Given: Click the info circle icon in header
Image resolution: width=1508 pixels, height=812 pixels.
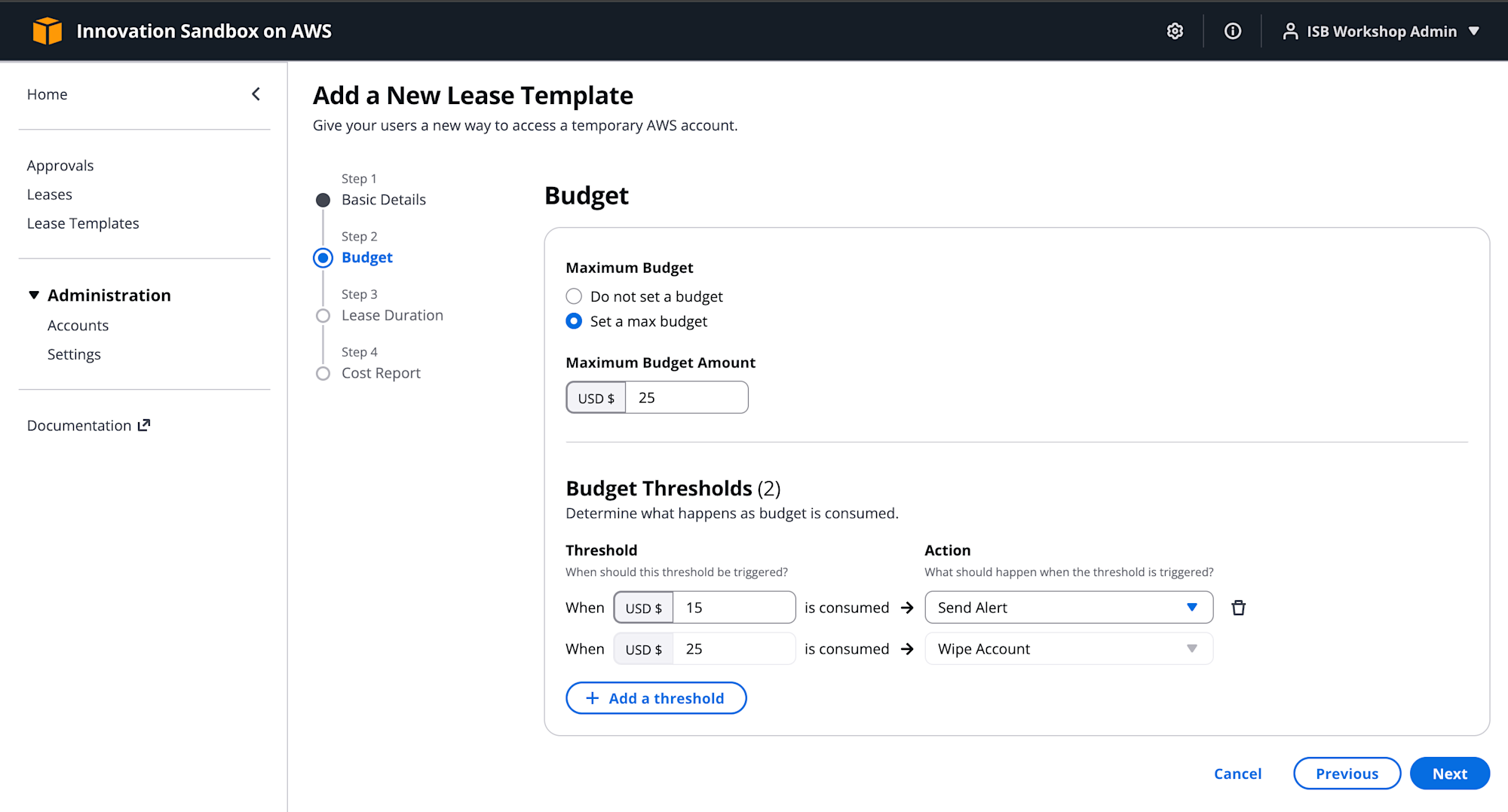Looking at the screenshot, I should tap(1233, 31).
